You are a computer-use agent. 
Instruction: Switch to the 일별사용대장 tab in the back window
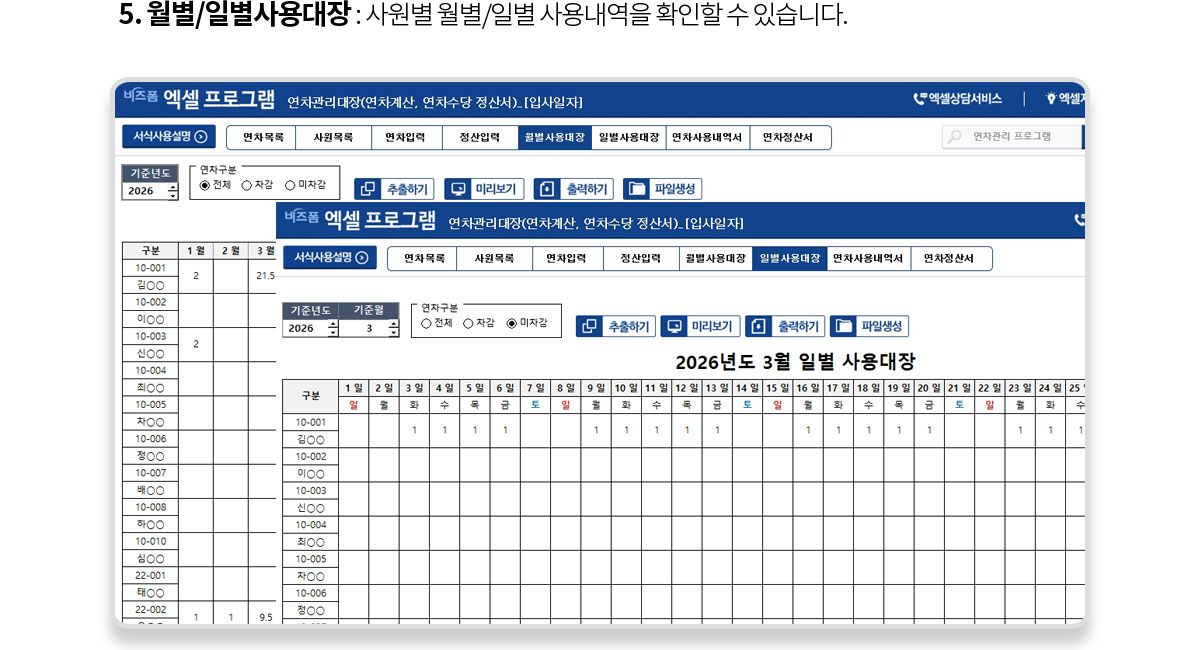coord(628,137)
